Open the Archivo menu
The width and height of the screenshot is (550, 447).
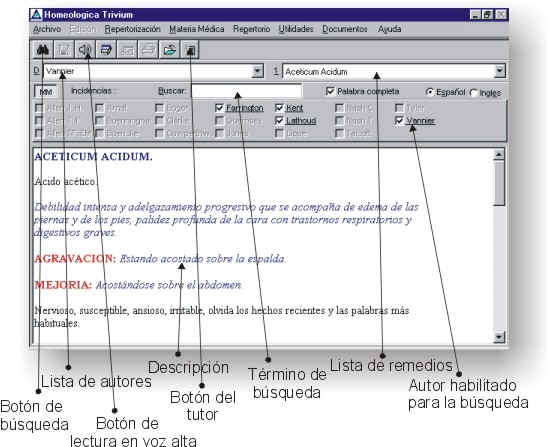[x=47, y=29]
